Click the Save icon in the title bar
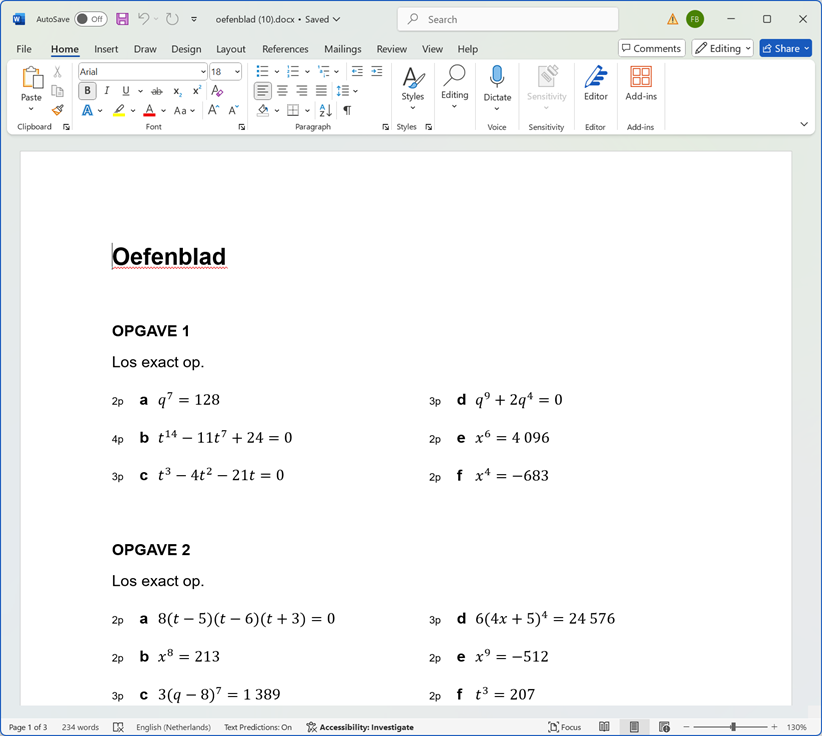 click(122, 19)
